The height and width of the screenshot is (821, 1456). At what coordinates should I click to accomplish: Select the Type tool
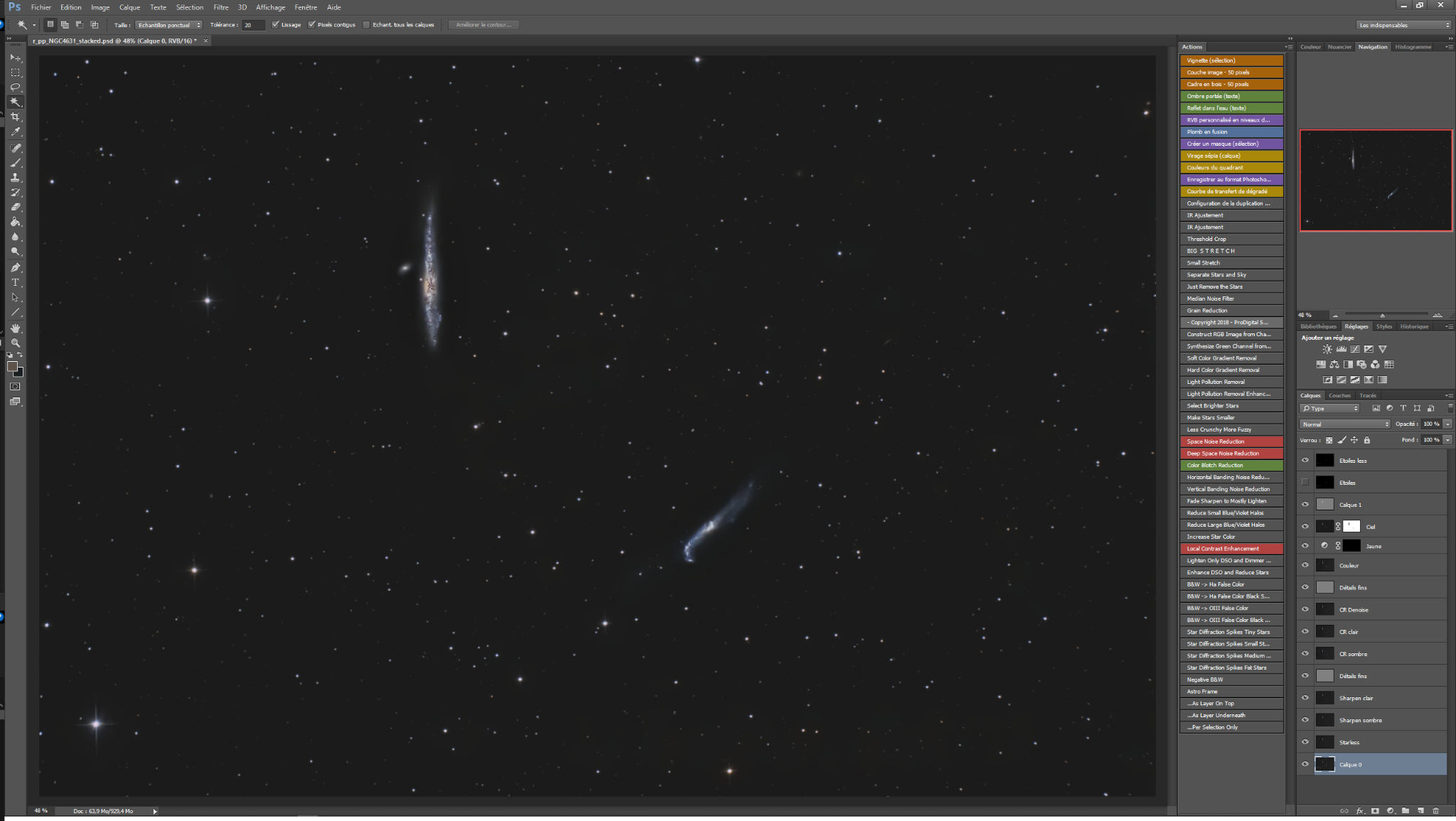tap(15, 283)
